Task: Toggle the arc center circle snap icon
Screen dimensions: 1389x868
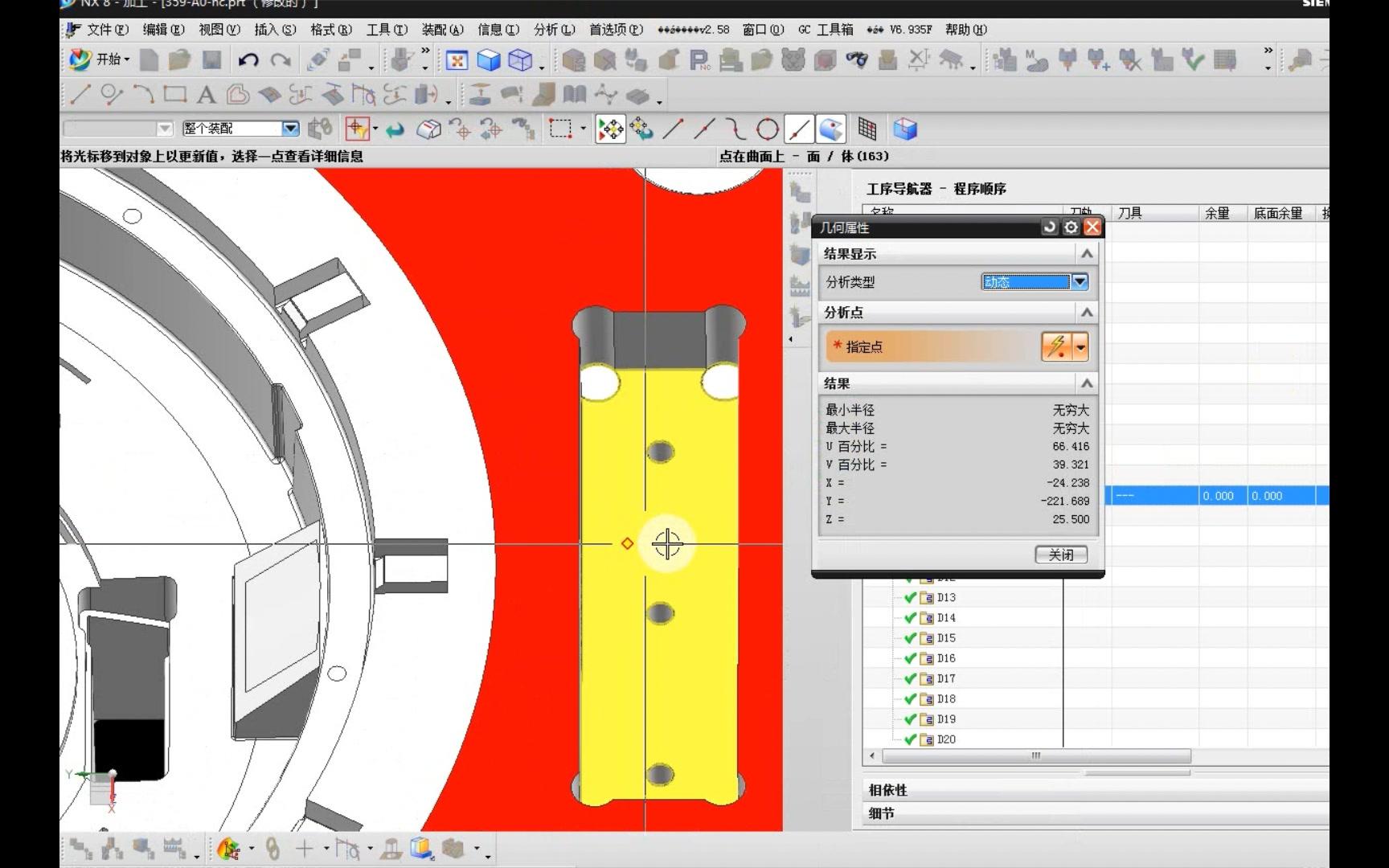Action: (x=768, y=129)
